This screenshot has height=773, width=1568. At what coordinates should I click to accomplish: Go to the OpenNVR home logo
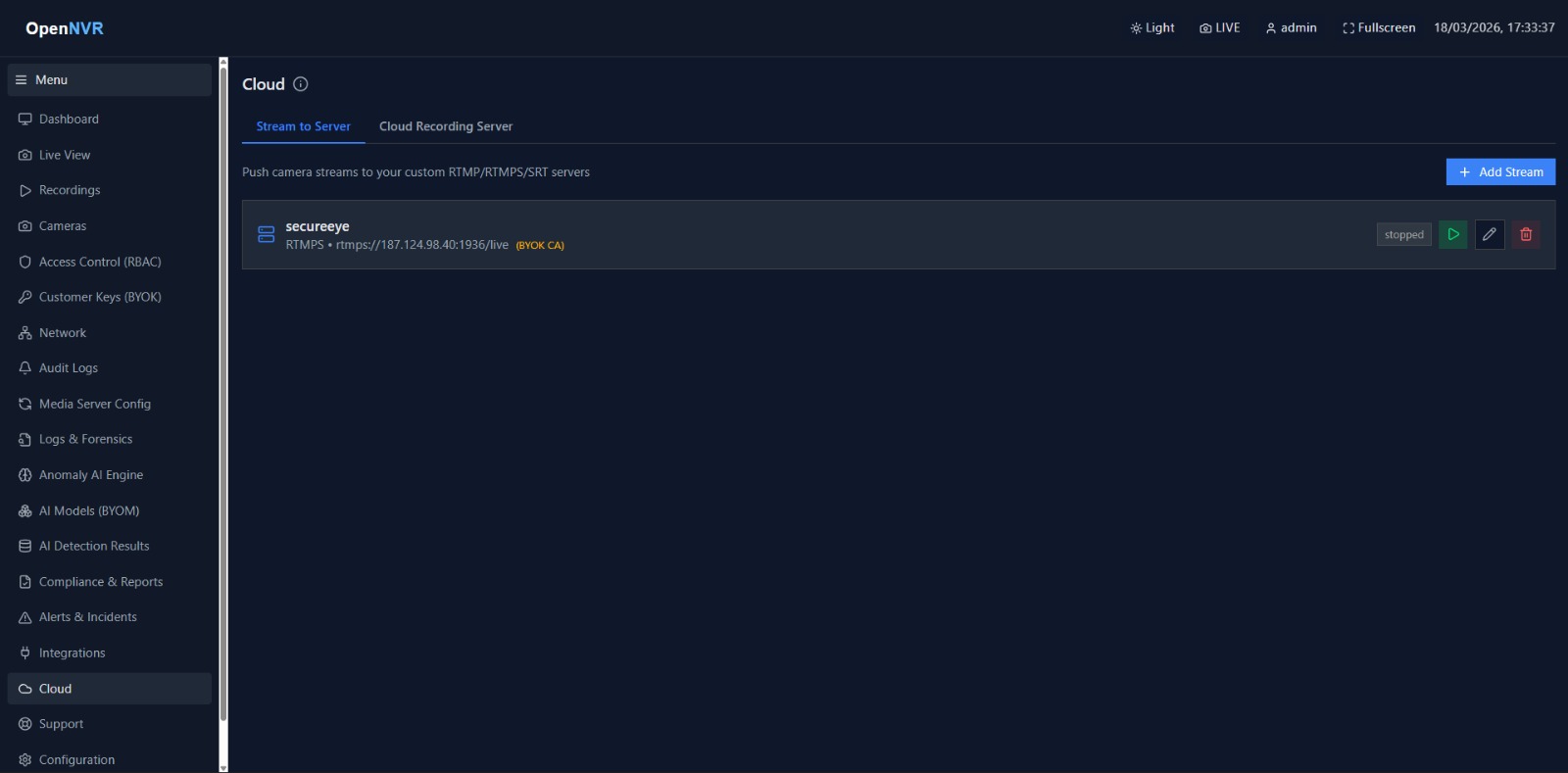coord(65,28)
